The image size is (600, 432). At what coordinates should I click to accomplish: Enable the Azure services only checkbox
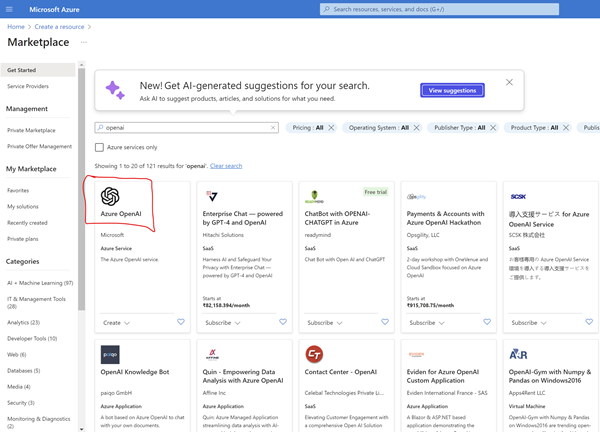pos(99,147)
